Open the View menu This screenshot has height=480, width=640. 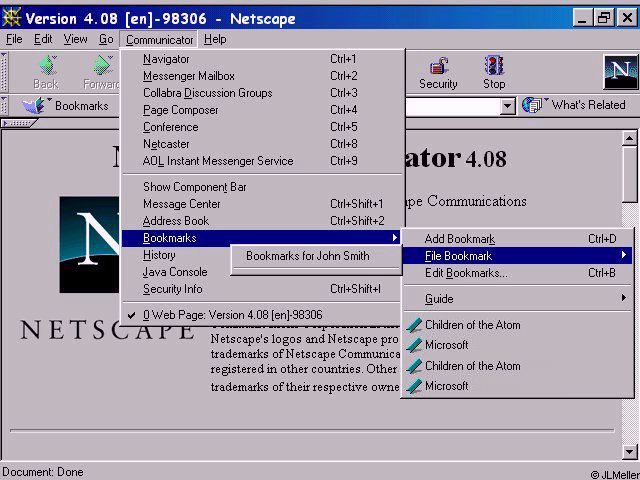coord(76,39)
